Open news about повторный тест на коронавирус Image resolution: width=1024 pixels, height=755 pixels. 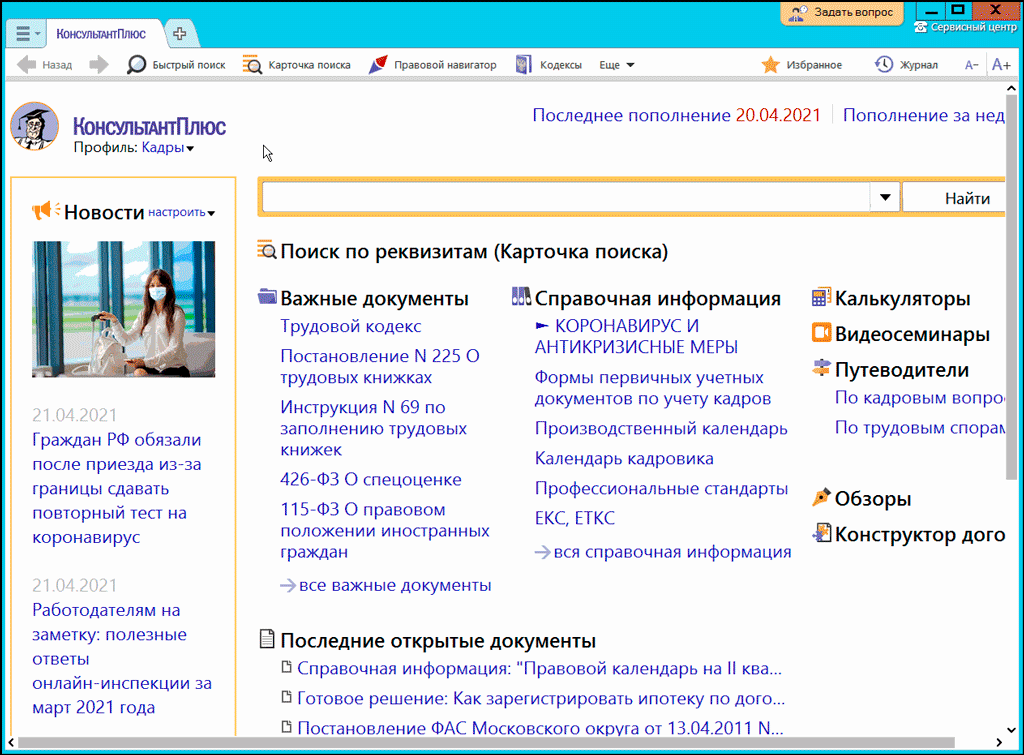[117, 489]
